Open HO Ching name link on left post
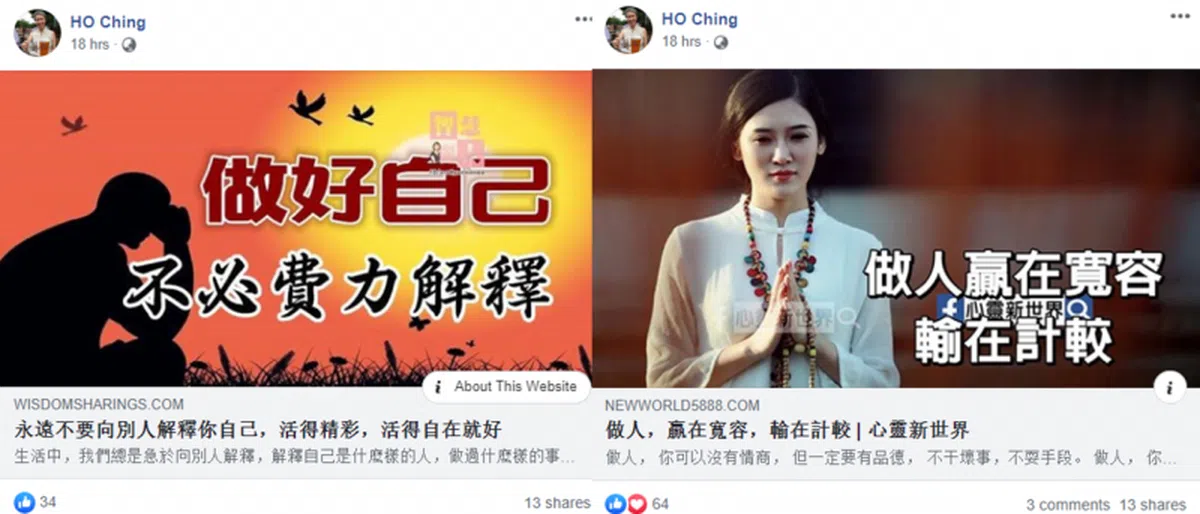The image size is (1200, 514). [107, 22]
